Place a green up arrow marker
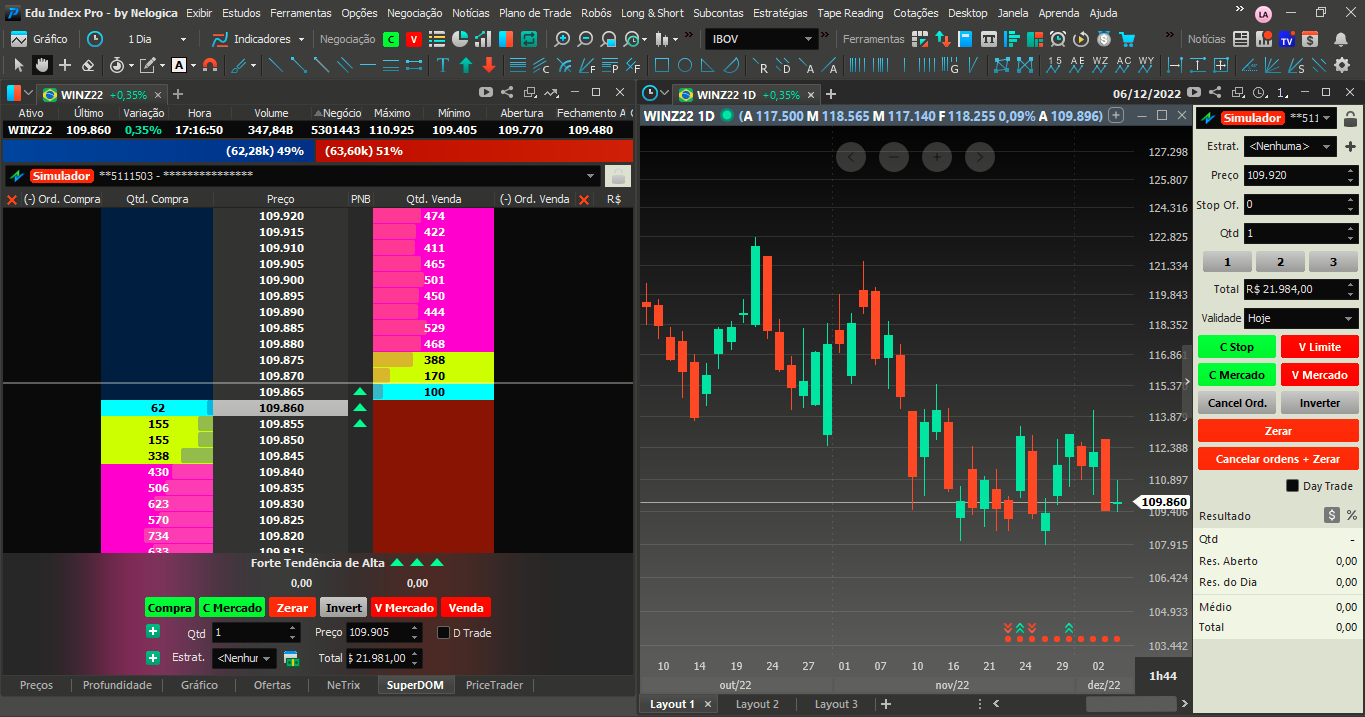1365x717 pixels. click(466, 65)
